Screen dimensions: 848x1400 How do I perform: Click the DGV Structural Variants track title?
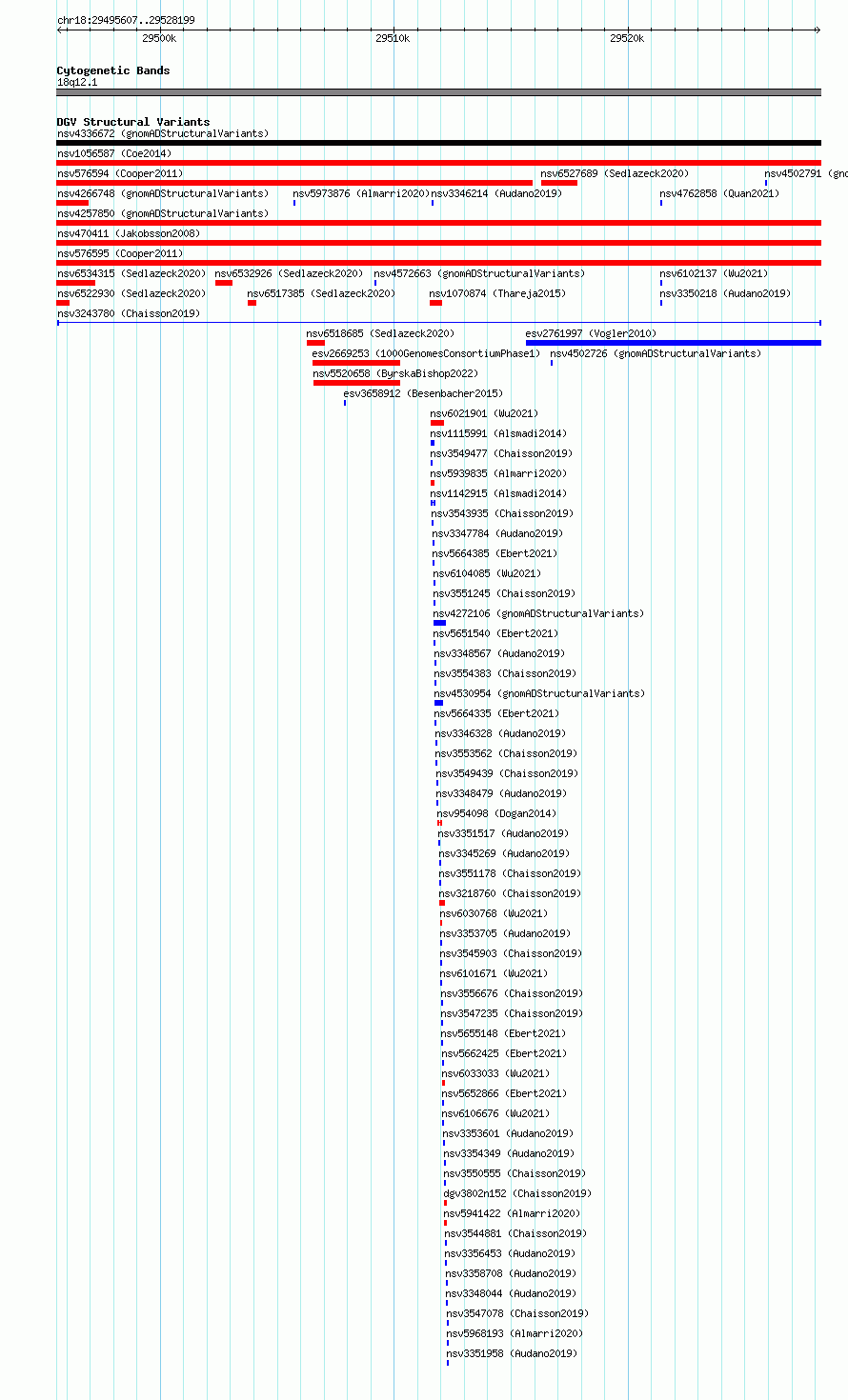point(133,122)
